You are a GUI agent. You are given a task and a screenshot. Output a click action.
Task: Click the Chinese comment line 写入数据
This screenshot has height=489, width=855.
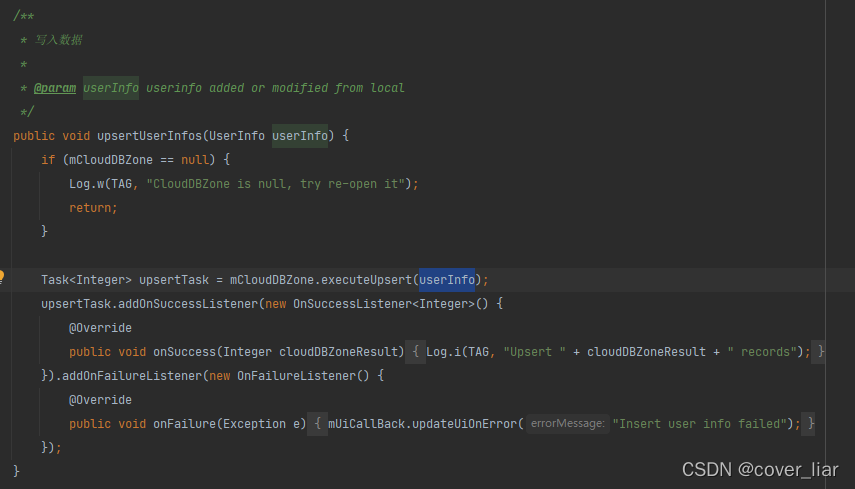click(58, 40)
